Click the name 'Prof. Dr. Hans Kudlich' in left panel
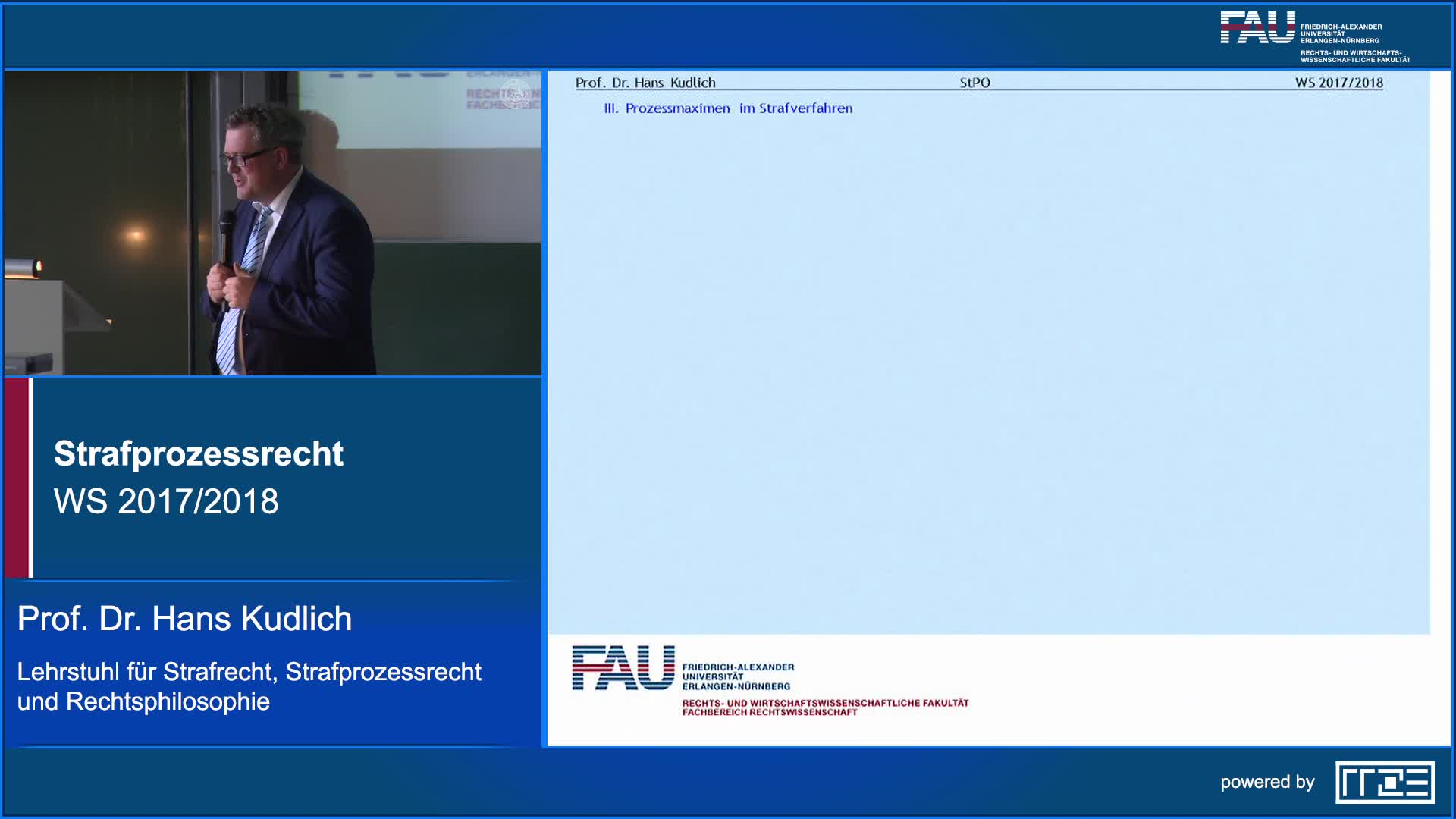The image size is (1456, 819). (184, 619)
